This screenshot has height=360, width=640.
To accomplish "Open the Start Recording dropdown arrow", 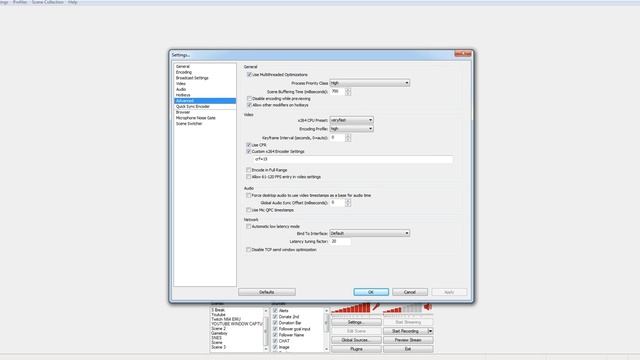I will 430,331.
